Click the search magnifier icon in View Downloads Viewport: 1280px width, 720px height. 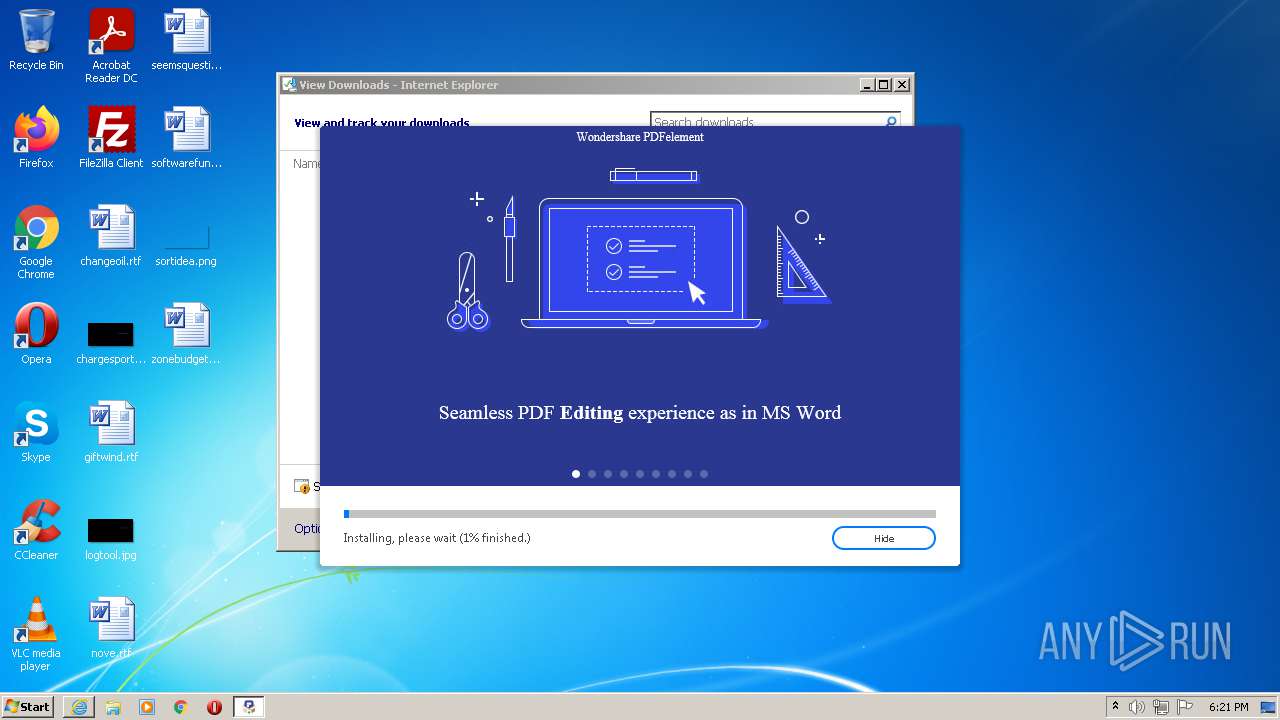pyautogui.click(x=891, y=121)
